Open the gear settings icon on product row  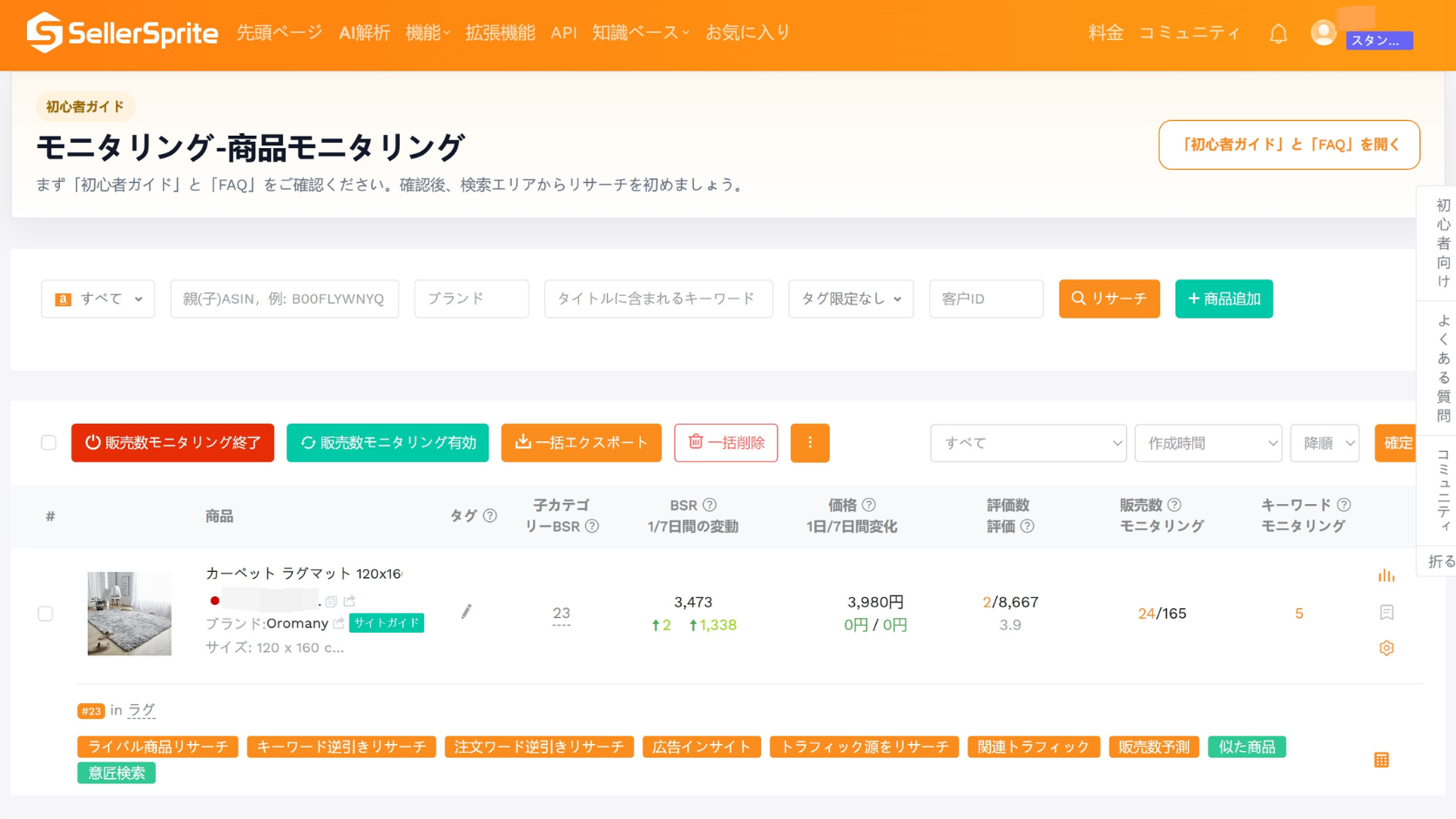[x=1386, y=648]
